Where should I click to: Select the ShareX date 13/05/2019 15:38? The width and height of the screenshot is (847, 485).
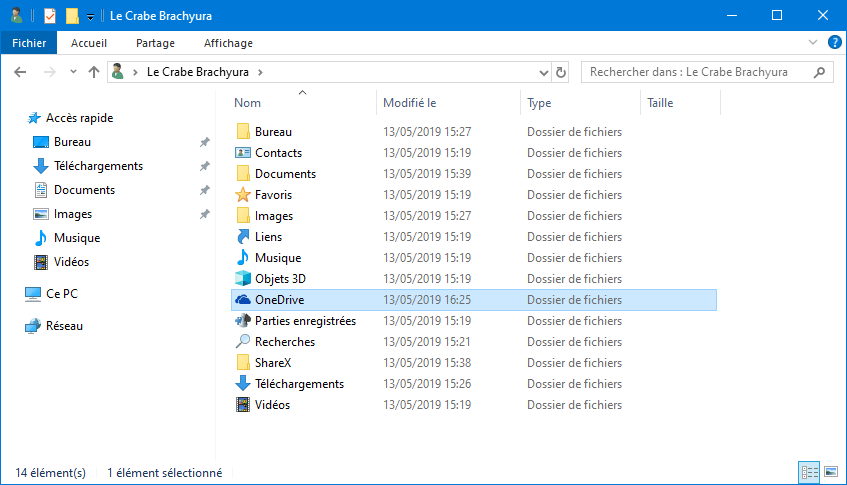pyautogui.click(x=427, y=363)
